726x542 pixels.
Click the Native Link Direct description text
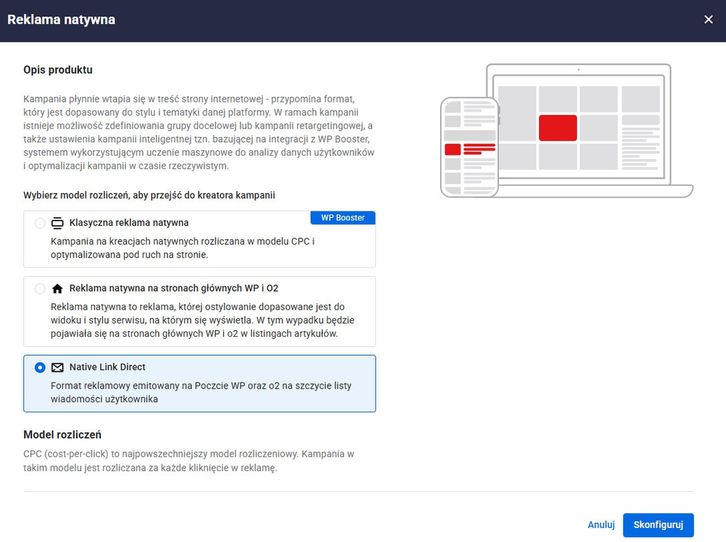pyautogui.click(x=200, y=393)
